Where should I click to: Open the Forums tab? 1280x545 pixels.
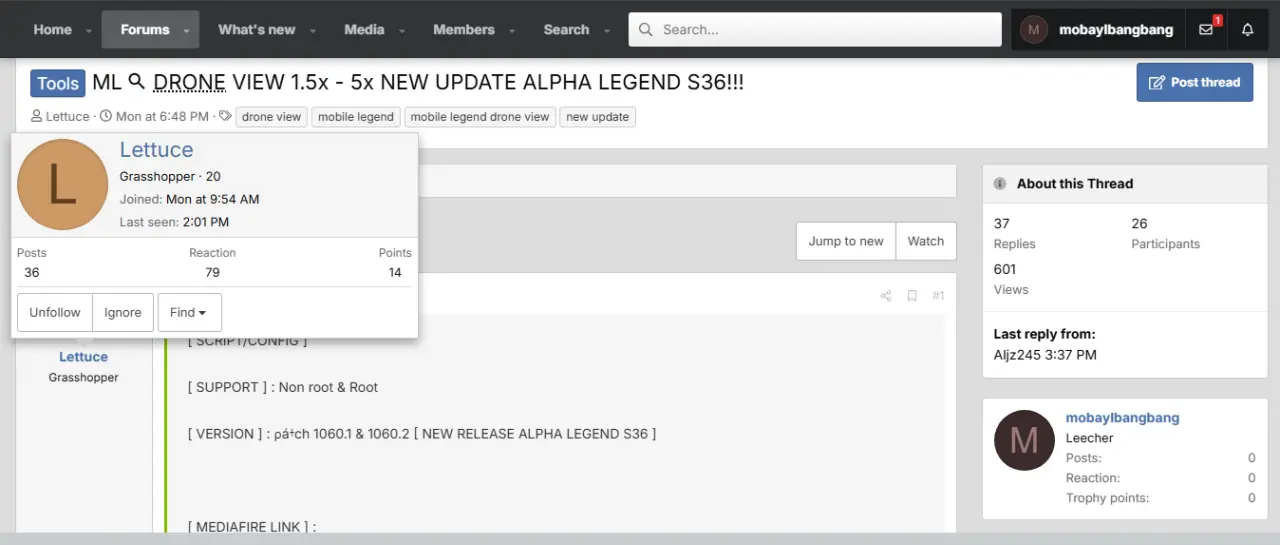pos(145,30)
